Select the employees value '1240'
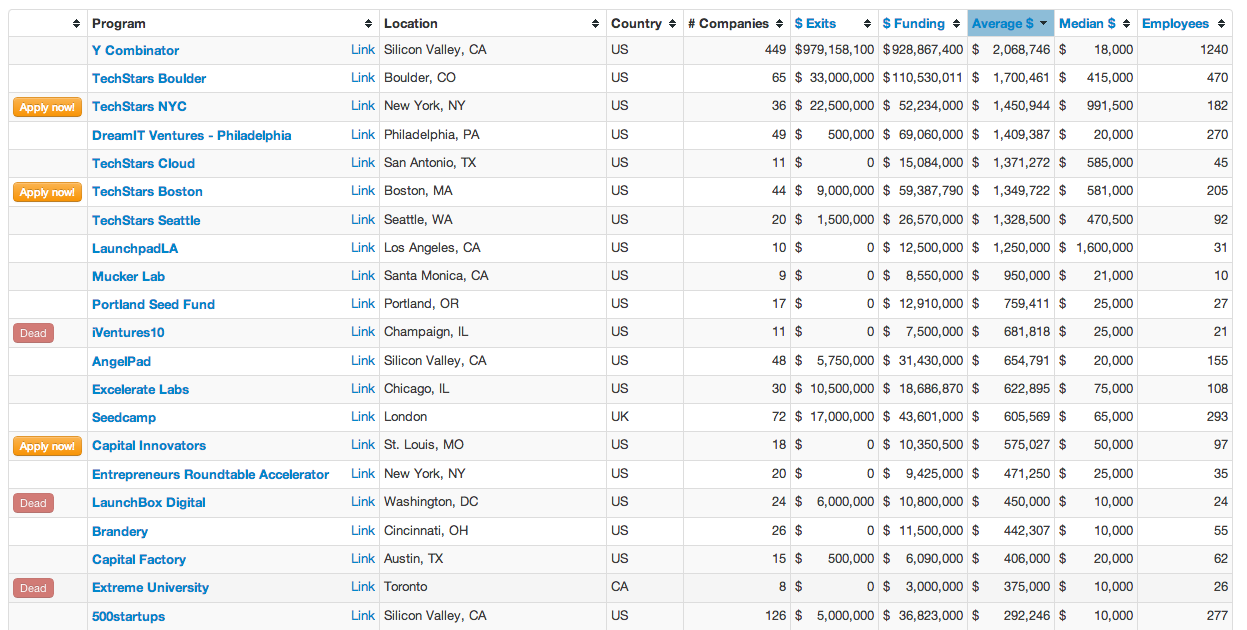Screen dimensions: 1247x630 [x=1214, y=49]
